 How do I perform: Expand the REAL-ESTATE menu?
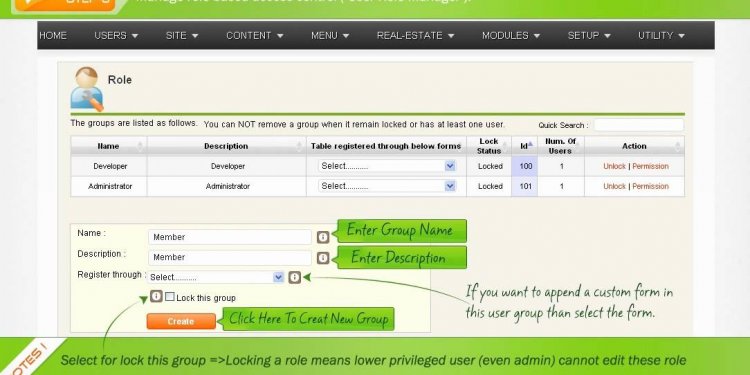[415, 35]
